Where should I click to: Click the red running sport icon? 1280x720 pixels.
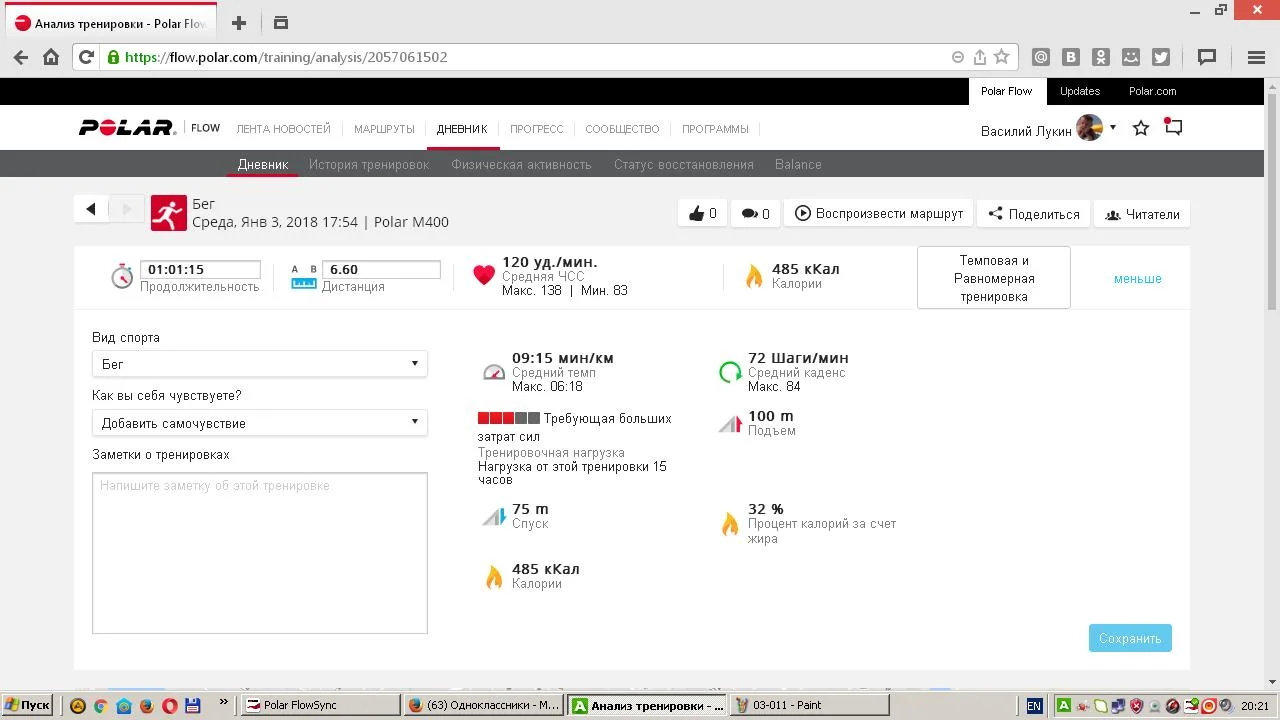(169, 213)
